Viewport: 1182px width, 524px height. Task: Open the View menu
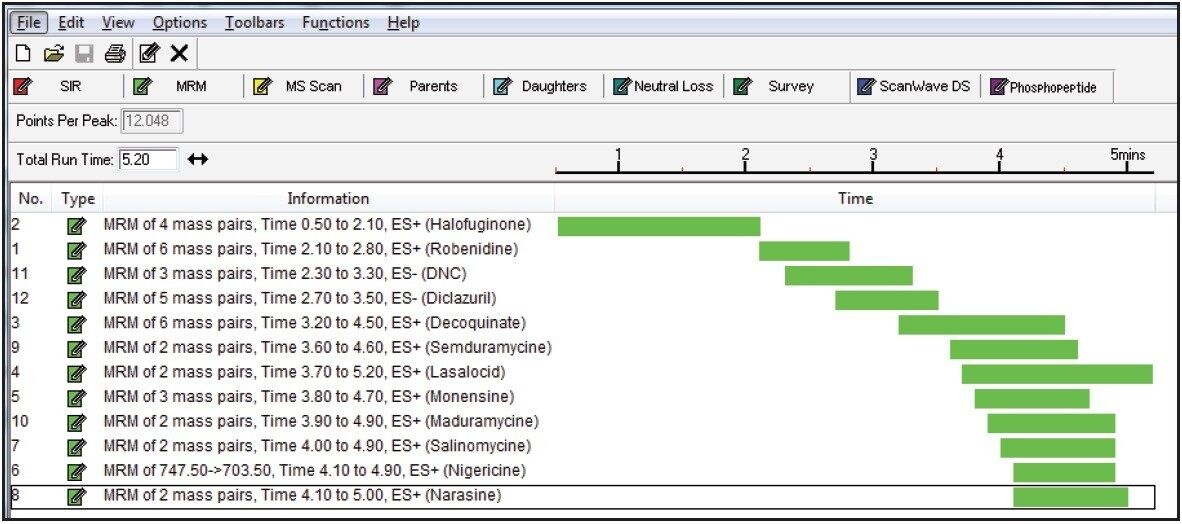click(x=118, y=23)
